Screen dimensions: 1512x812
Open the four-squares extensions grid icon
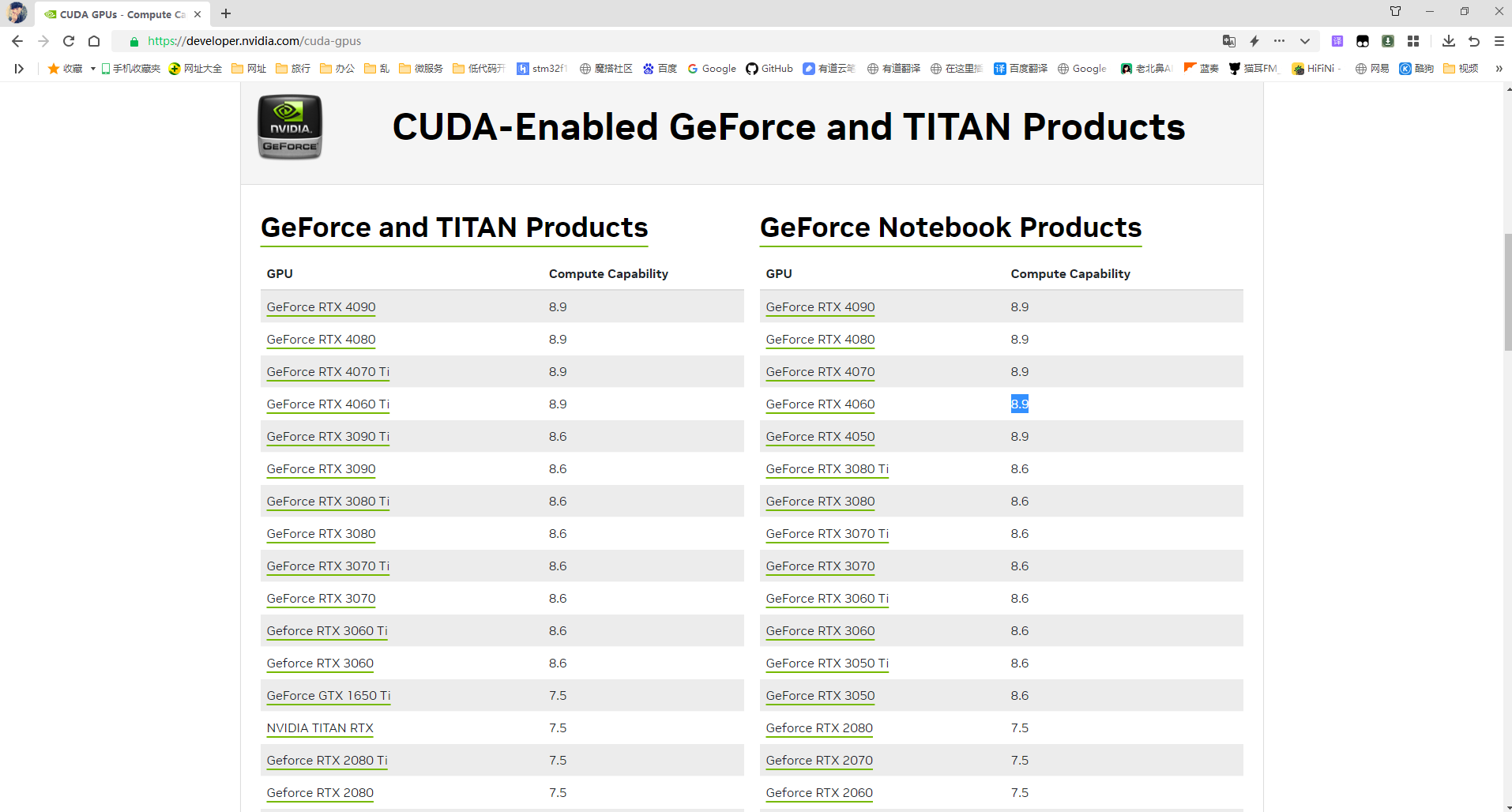point(1413,41)
